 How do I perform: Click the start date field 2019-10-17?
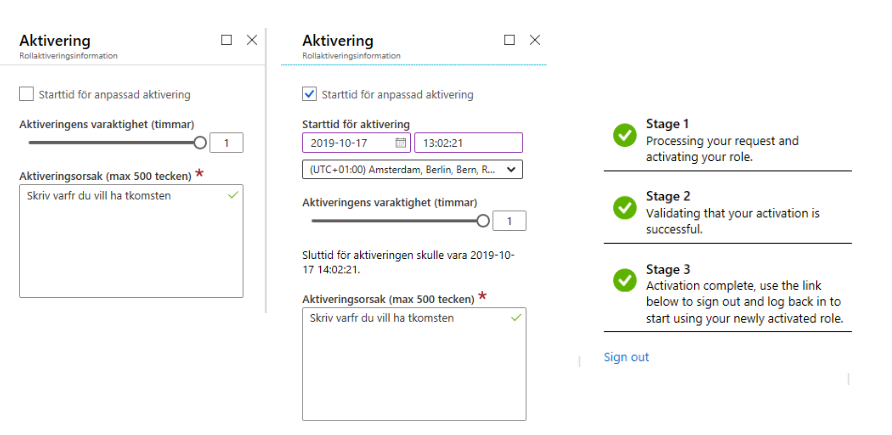[x=356, y=143]
